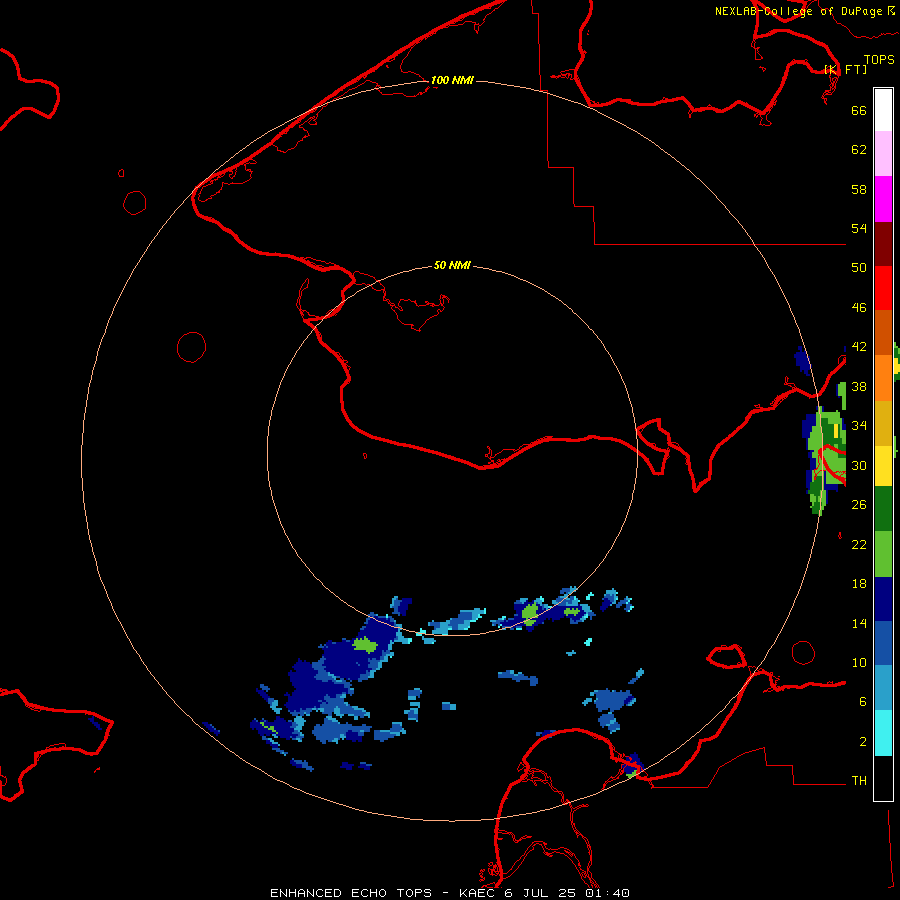Click the 100 NMI range ring label

(x=452, y=80)
